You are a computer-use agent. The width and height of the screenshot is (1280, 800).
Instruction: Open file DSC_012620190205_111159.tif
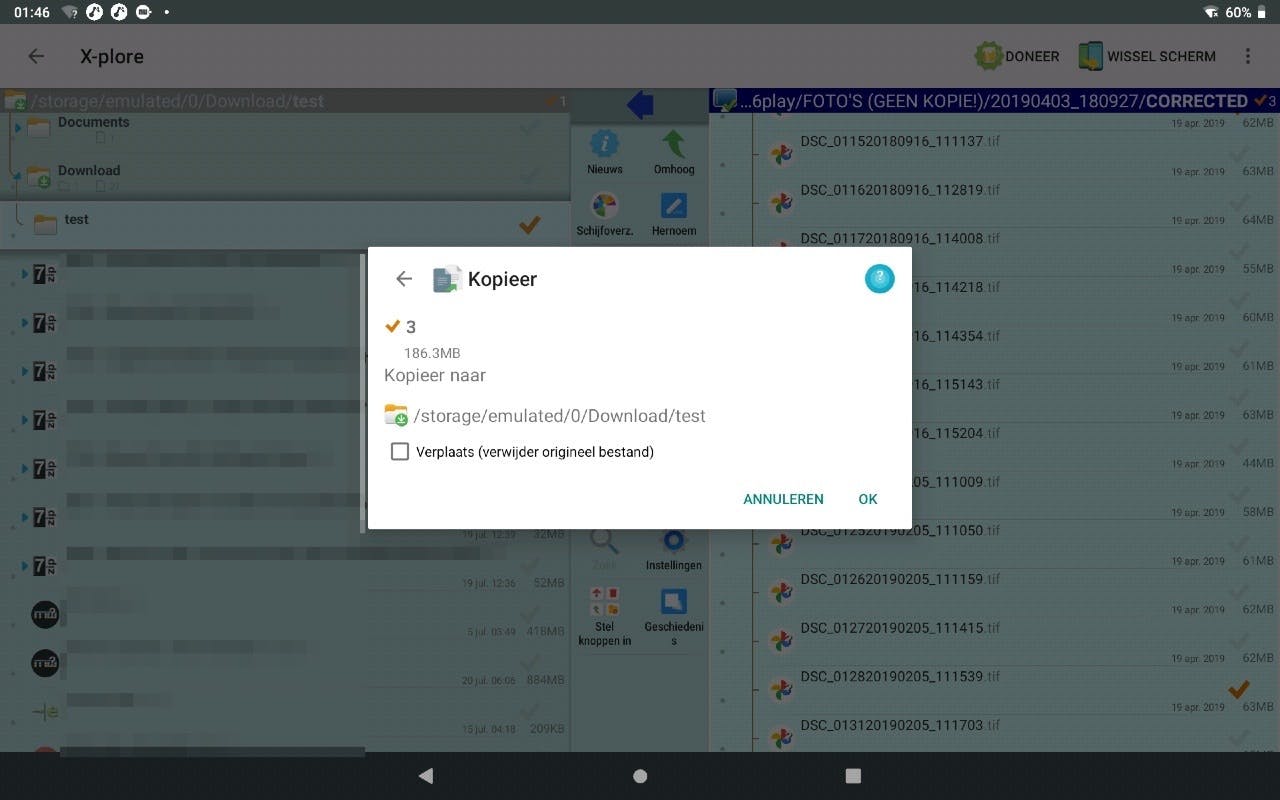900,580
